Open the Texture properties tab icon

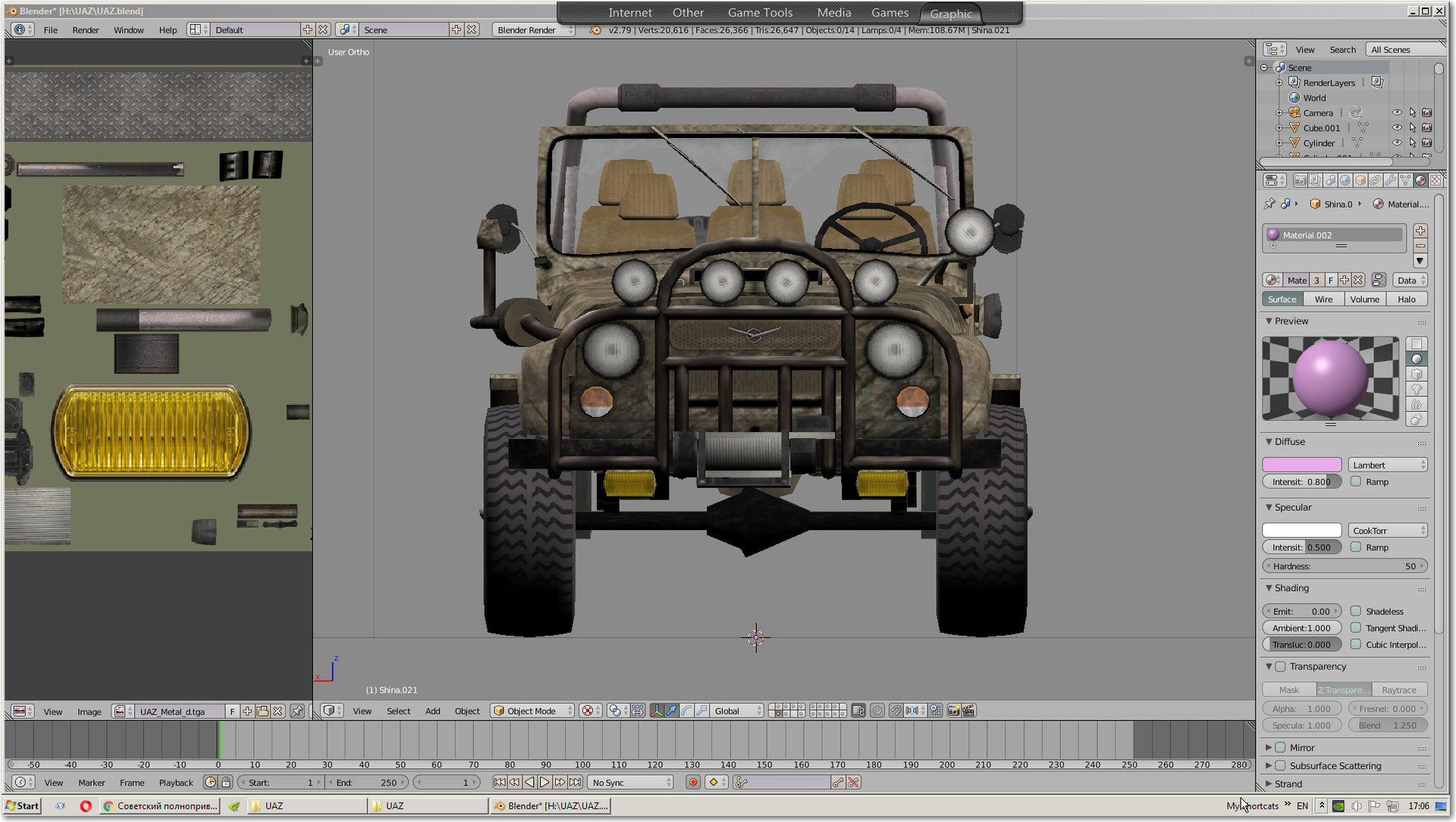(x=1436, y=180)
